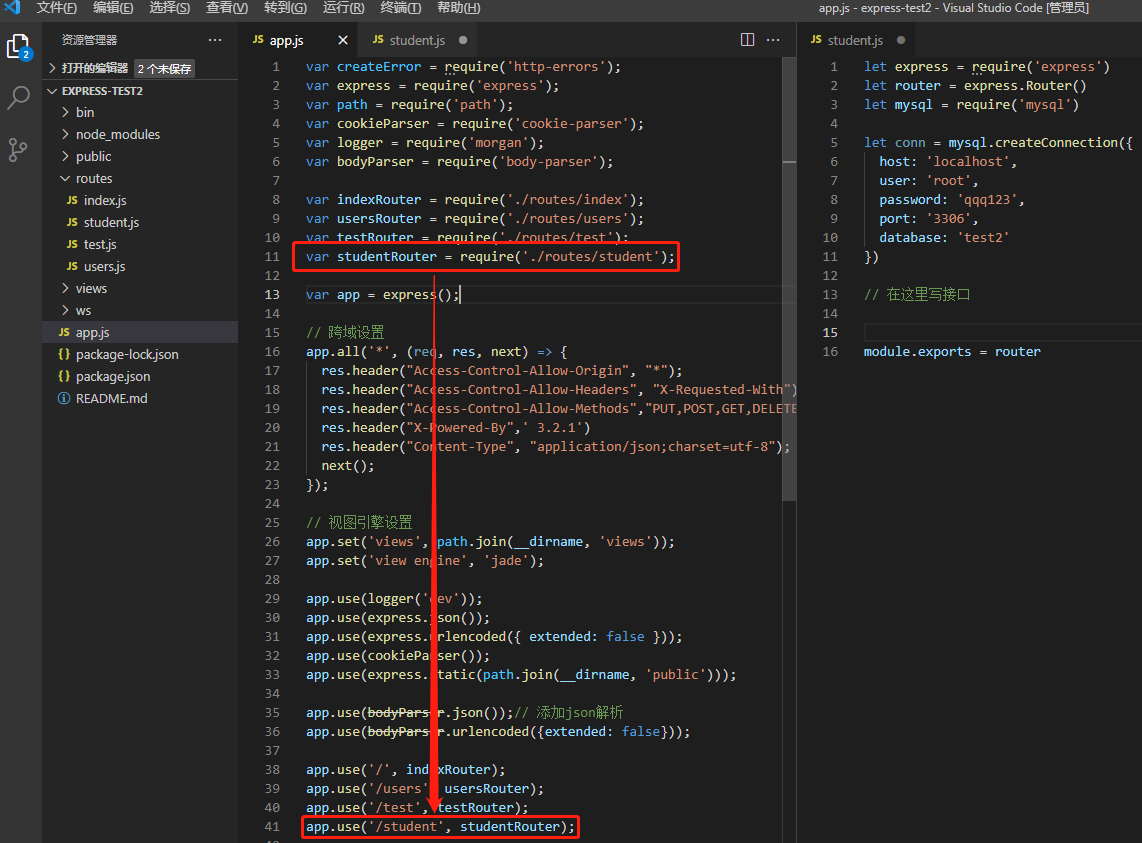Open the Source Control view
The image size is (1142, 843).
point(18,149)
